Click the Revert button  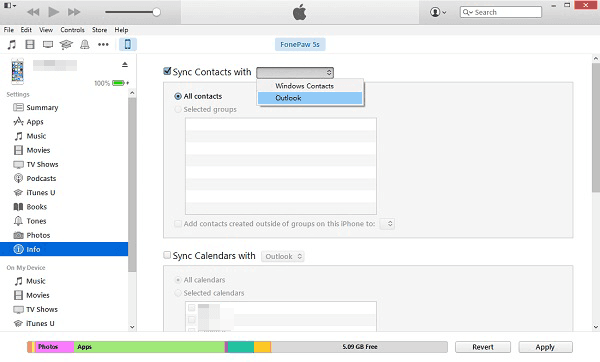[x=483, y=347]
